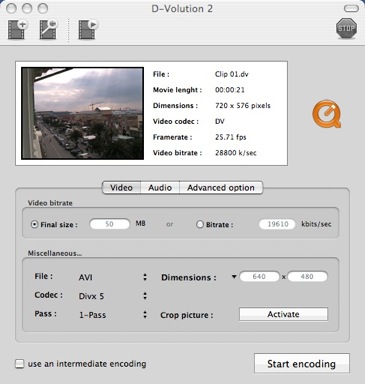The image size is (365, 384).
Task: Click the toolbar toggle pill button
Action: [351, 8]
